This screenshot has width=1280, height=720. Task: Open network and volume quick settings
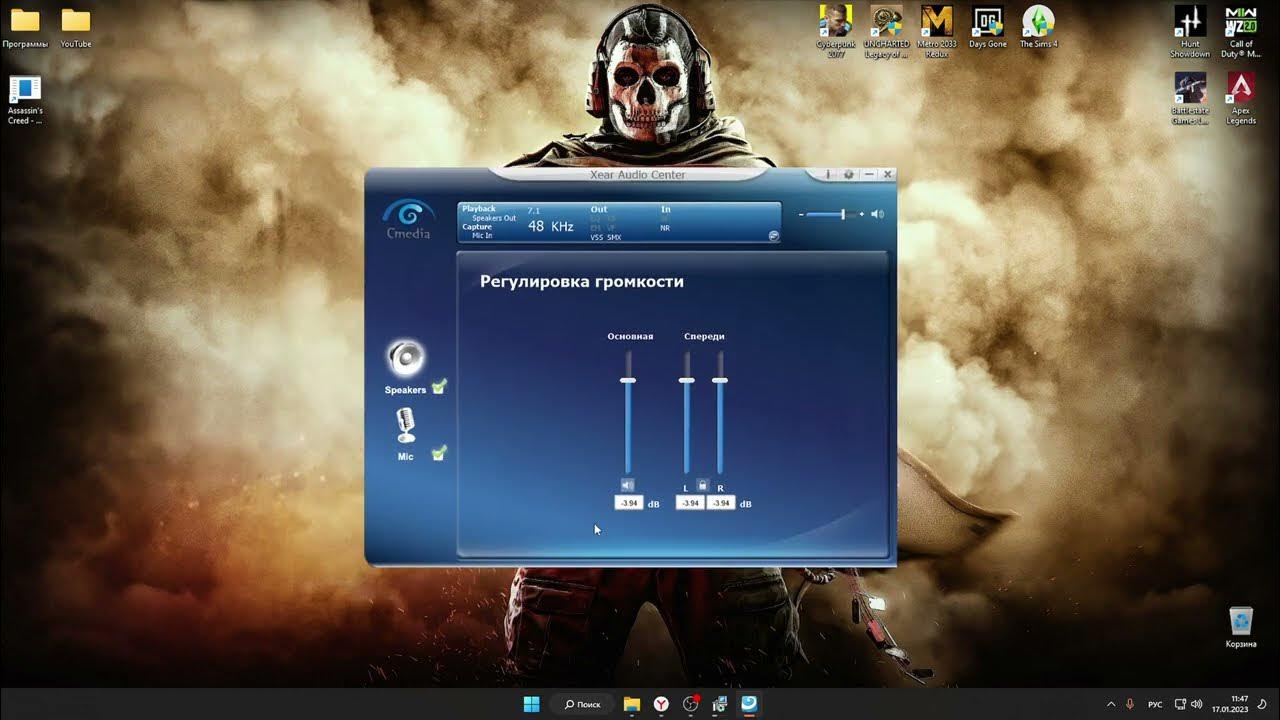(1188, 704)
